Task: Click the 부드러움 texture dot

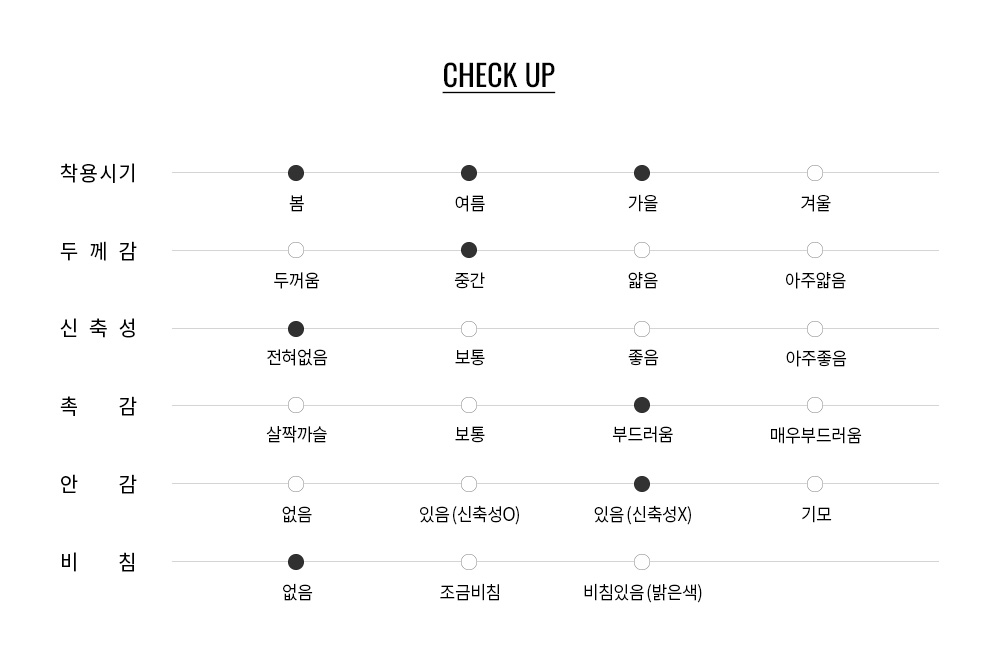Action: [642, 405]
